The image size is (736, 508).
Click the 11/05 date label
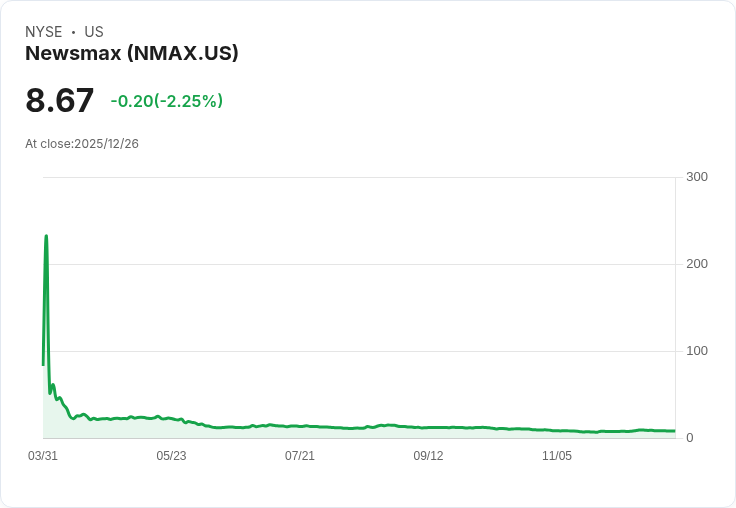557,456
